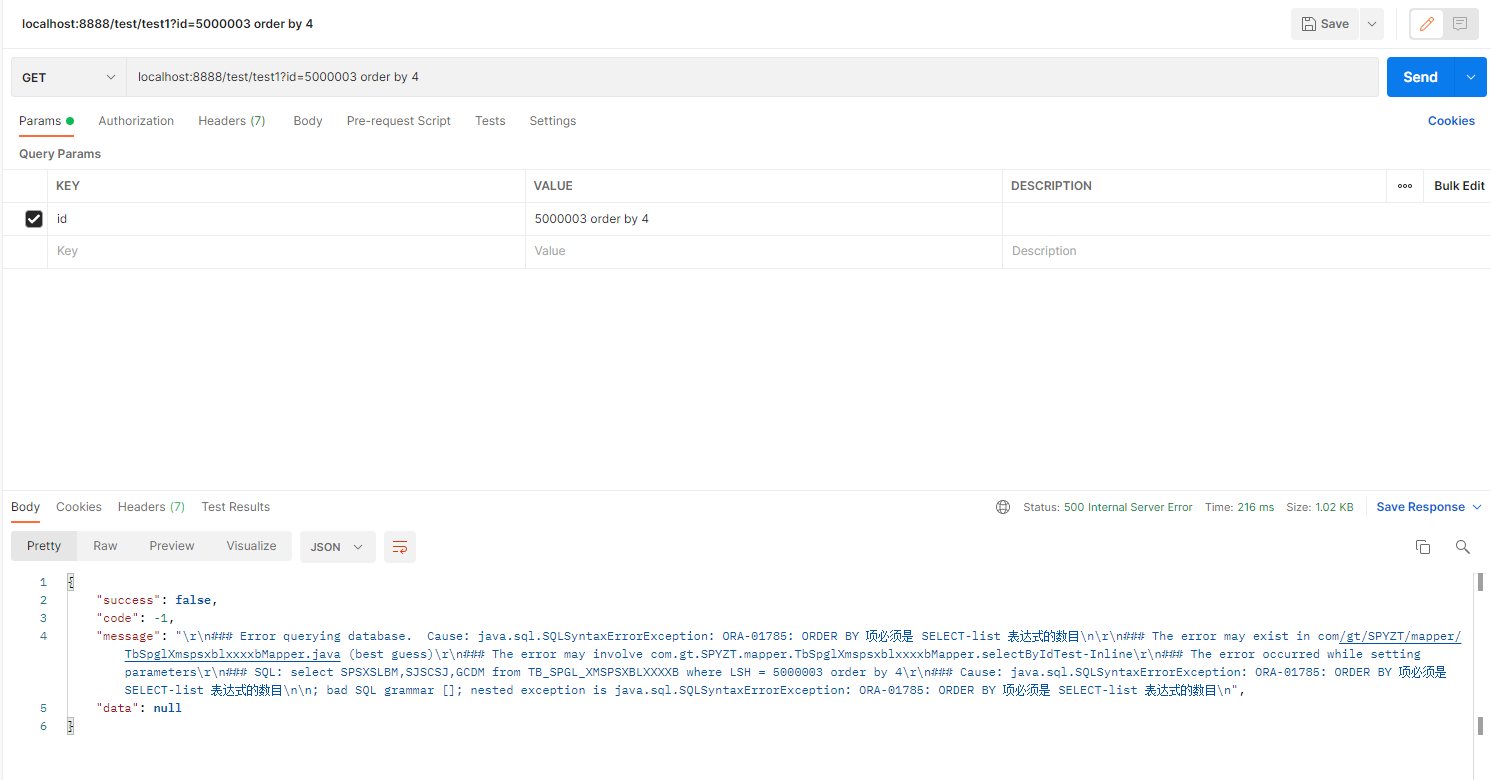This screenshot has width=1491, height=780.
Task: Click the DESCRIPTION column header
Action: (1051, 186)
